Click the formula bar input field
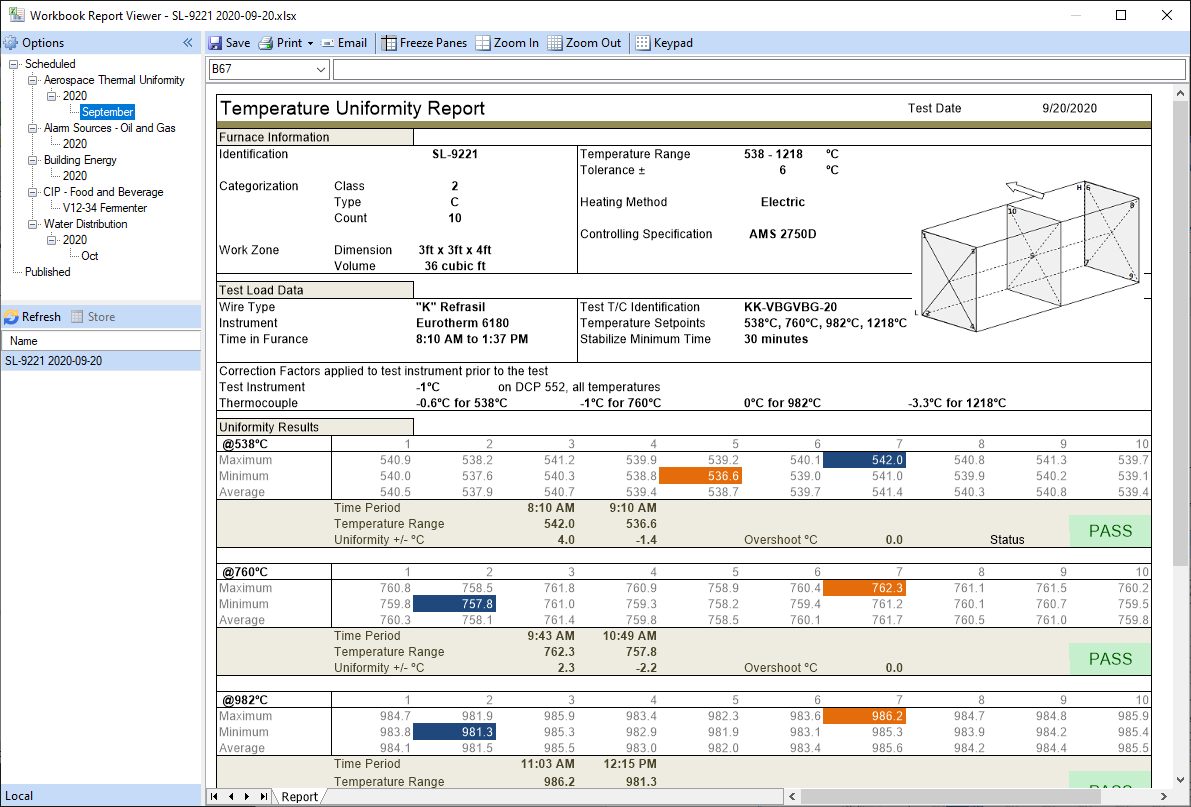The image size is (1191, 807). [759, 69]
